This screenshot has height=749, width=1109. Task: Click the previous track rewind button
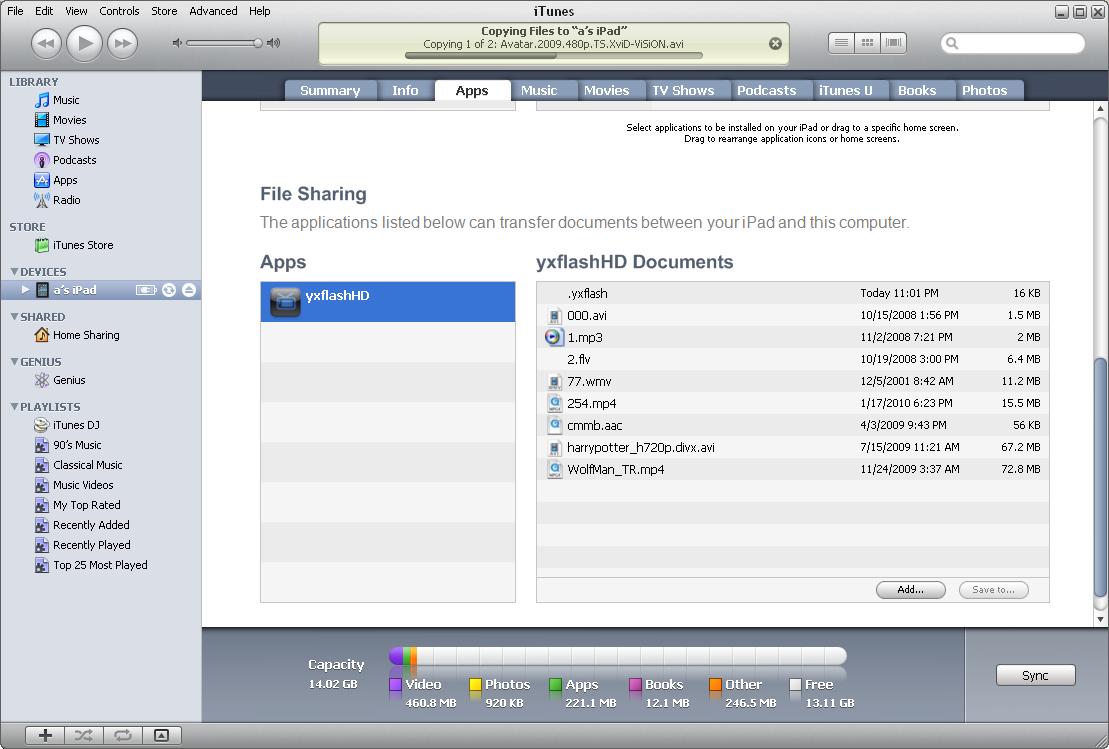pos(46,43)
